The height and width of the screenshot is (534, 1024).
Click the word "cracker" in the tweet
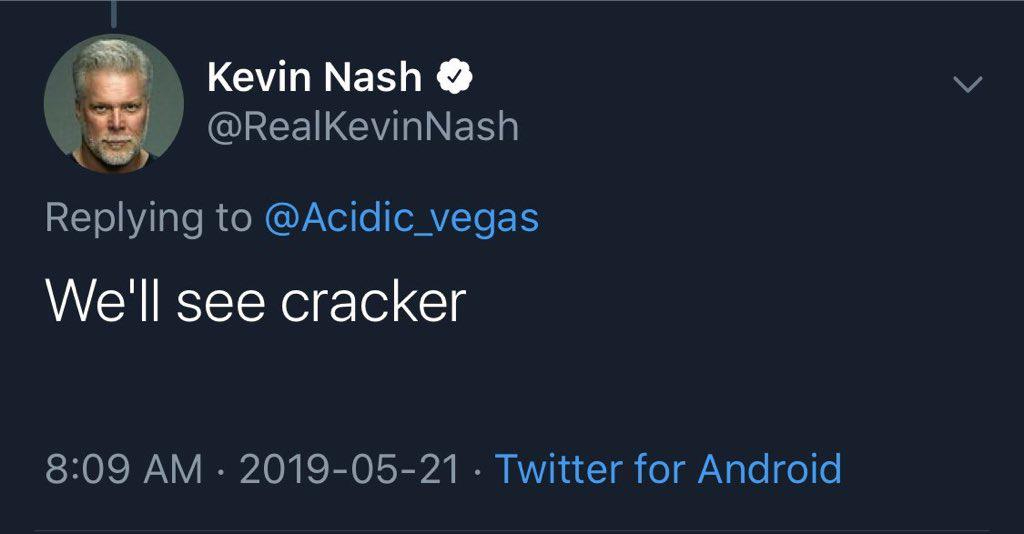(373, 301)
